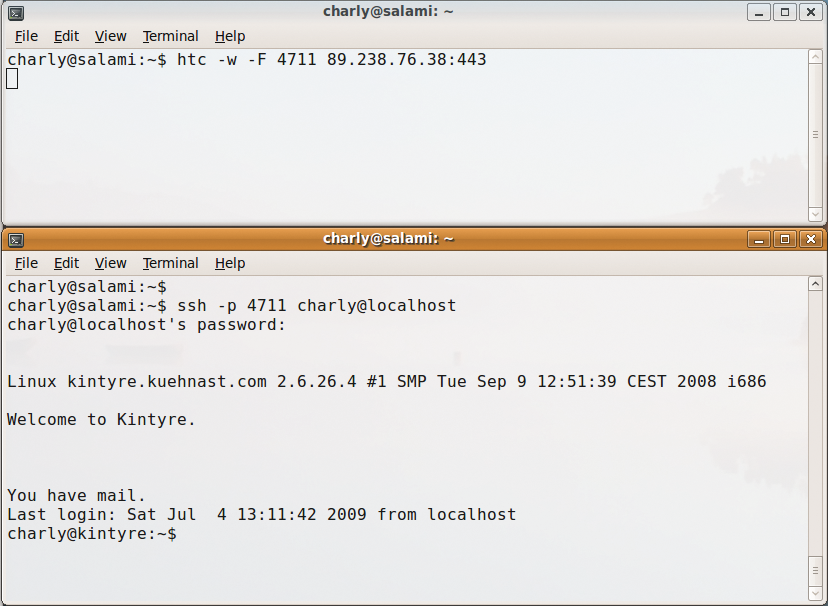Image resolution: width=828 pixels, height=606 pixels.
Task: Open Terminal menu in bottom terminal window
Action: coord(171,263)
